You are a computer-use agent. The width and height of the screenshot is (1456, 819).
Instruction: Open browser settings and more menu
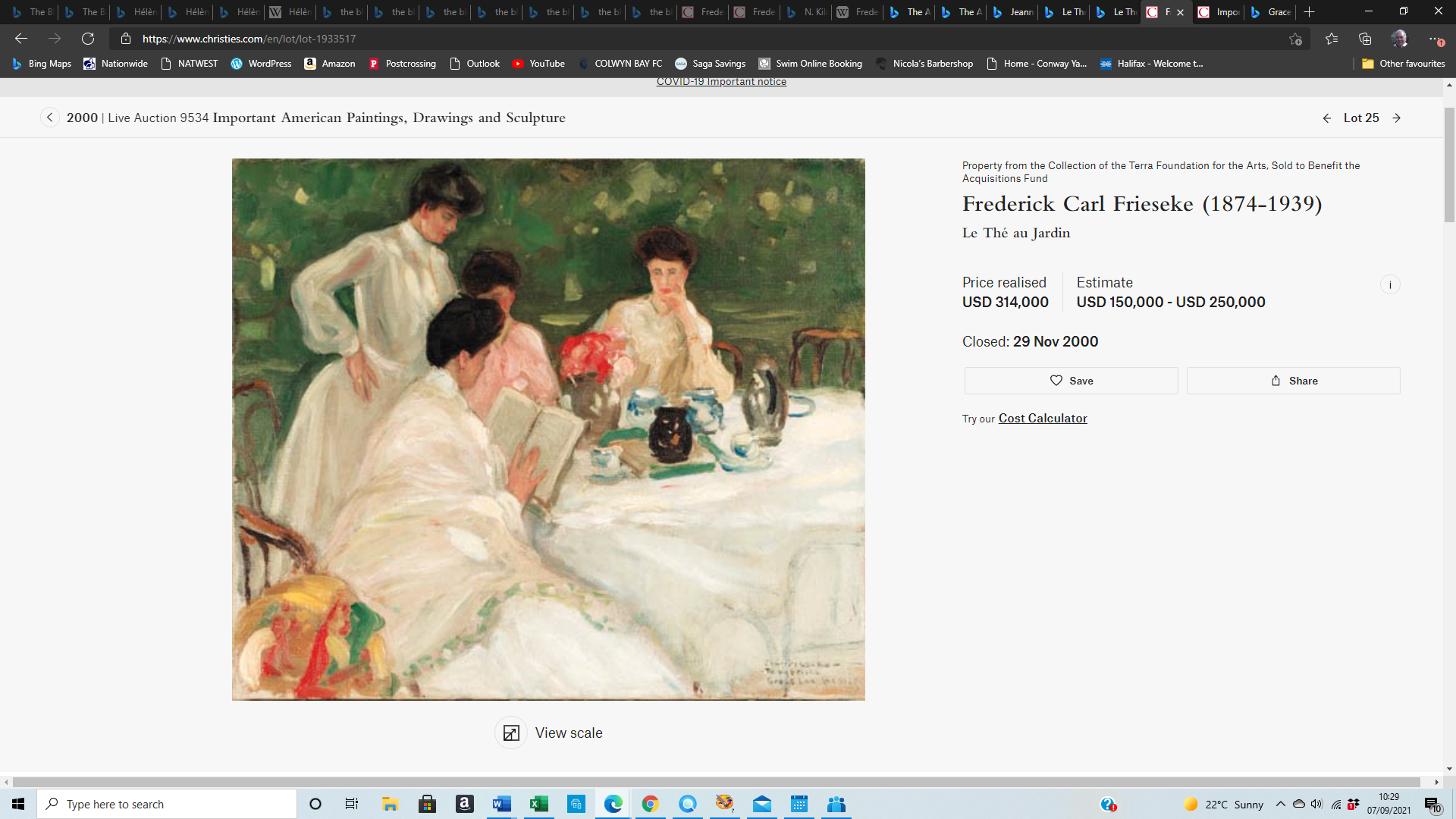1434,39
